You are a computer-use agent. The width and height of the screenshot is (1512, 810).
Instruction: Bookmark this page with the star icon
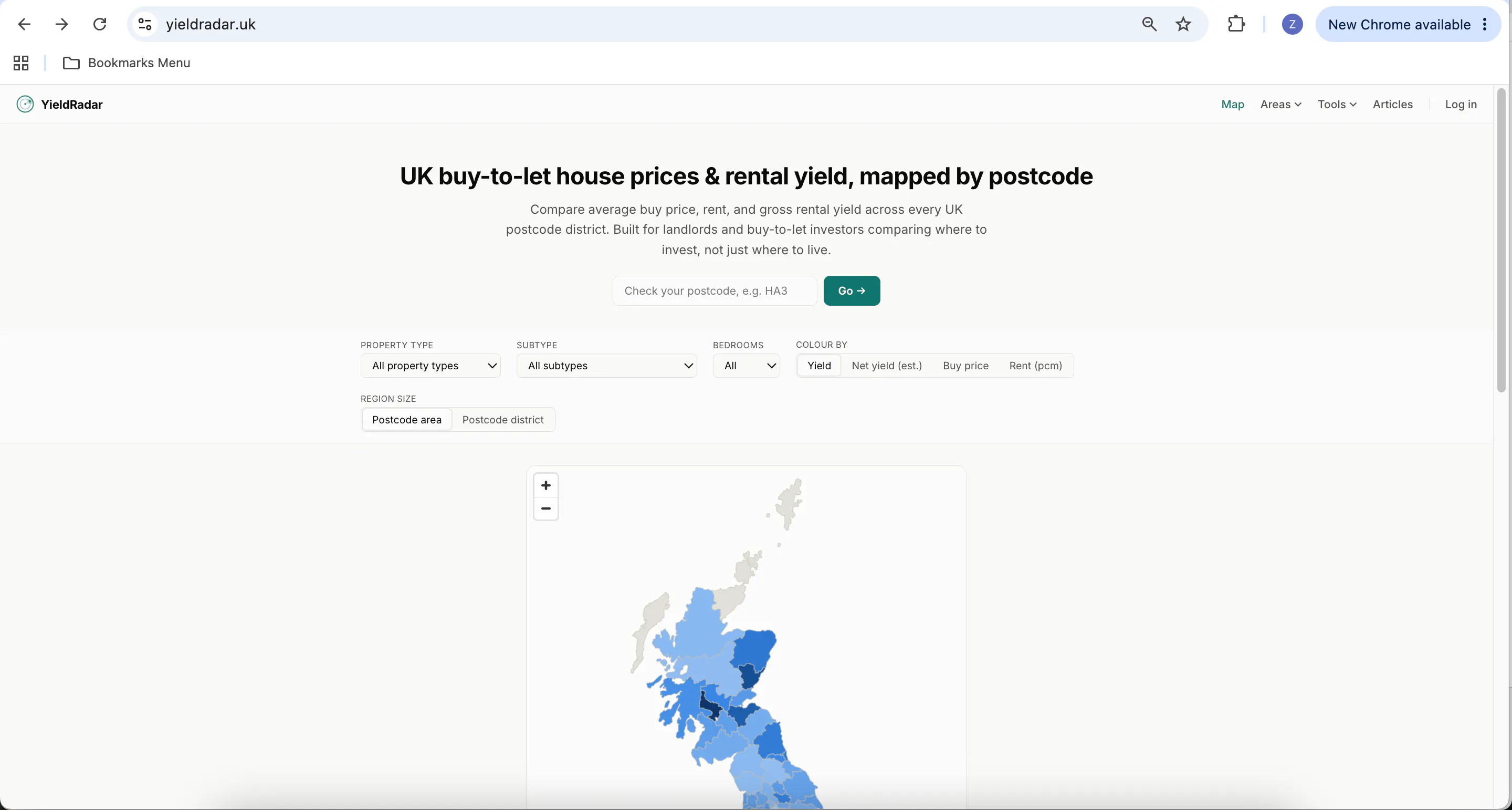[x=1183, y=24]
